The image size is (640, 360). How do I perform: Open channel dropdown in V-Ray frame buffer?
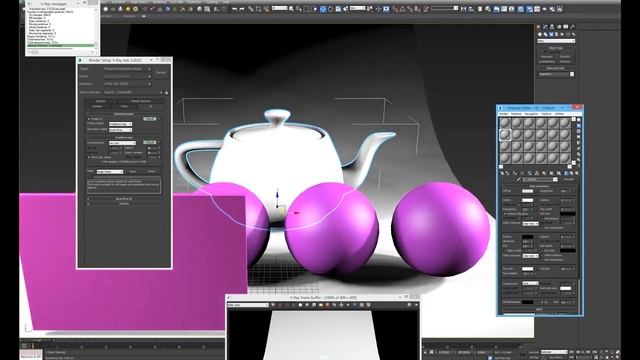(248, 305)
